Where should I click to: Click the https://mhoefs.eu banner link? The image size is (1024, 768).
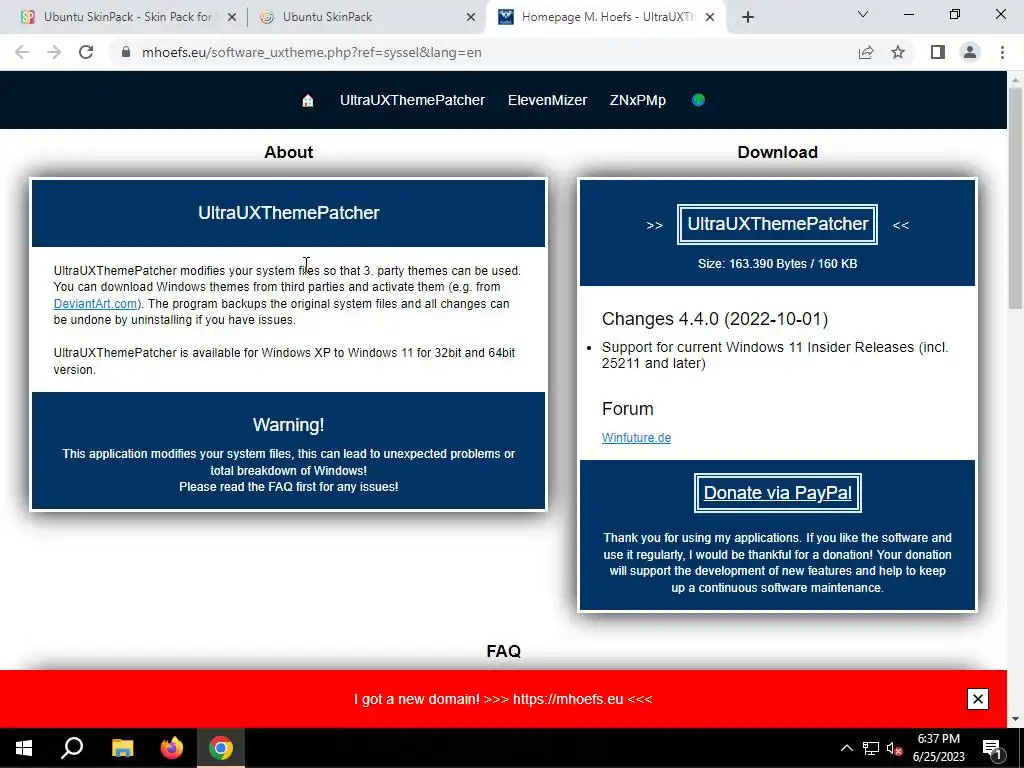tap(568, 699)
